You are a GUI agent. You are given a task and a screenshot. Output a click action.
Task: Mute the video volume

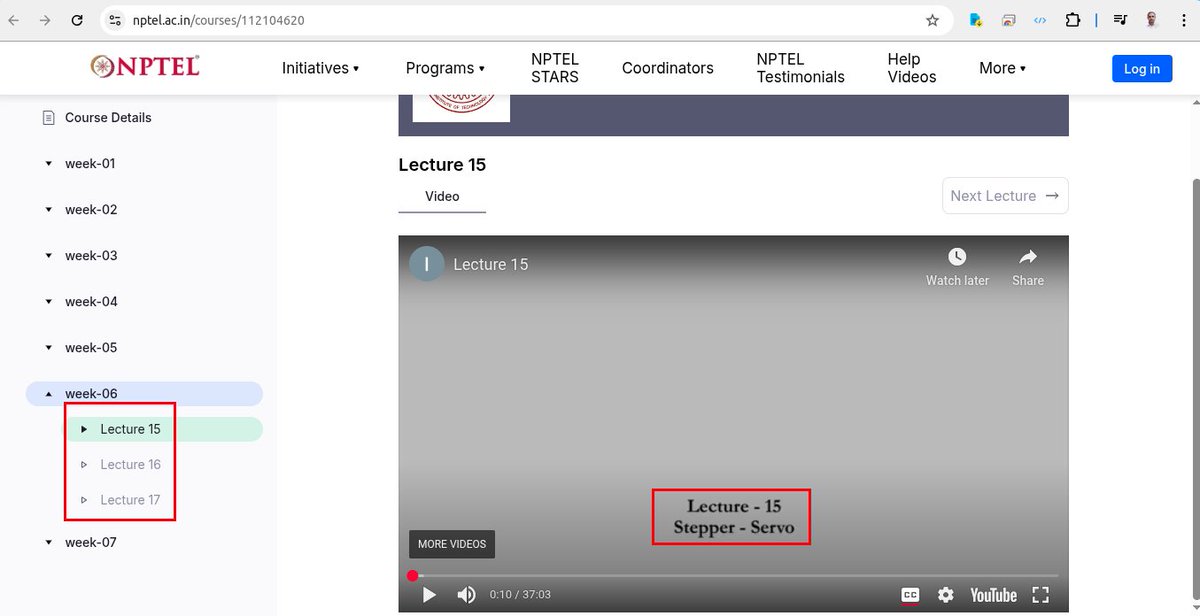pos(466,595)
